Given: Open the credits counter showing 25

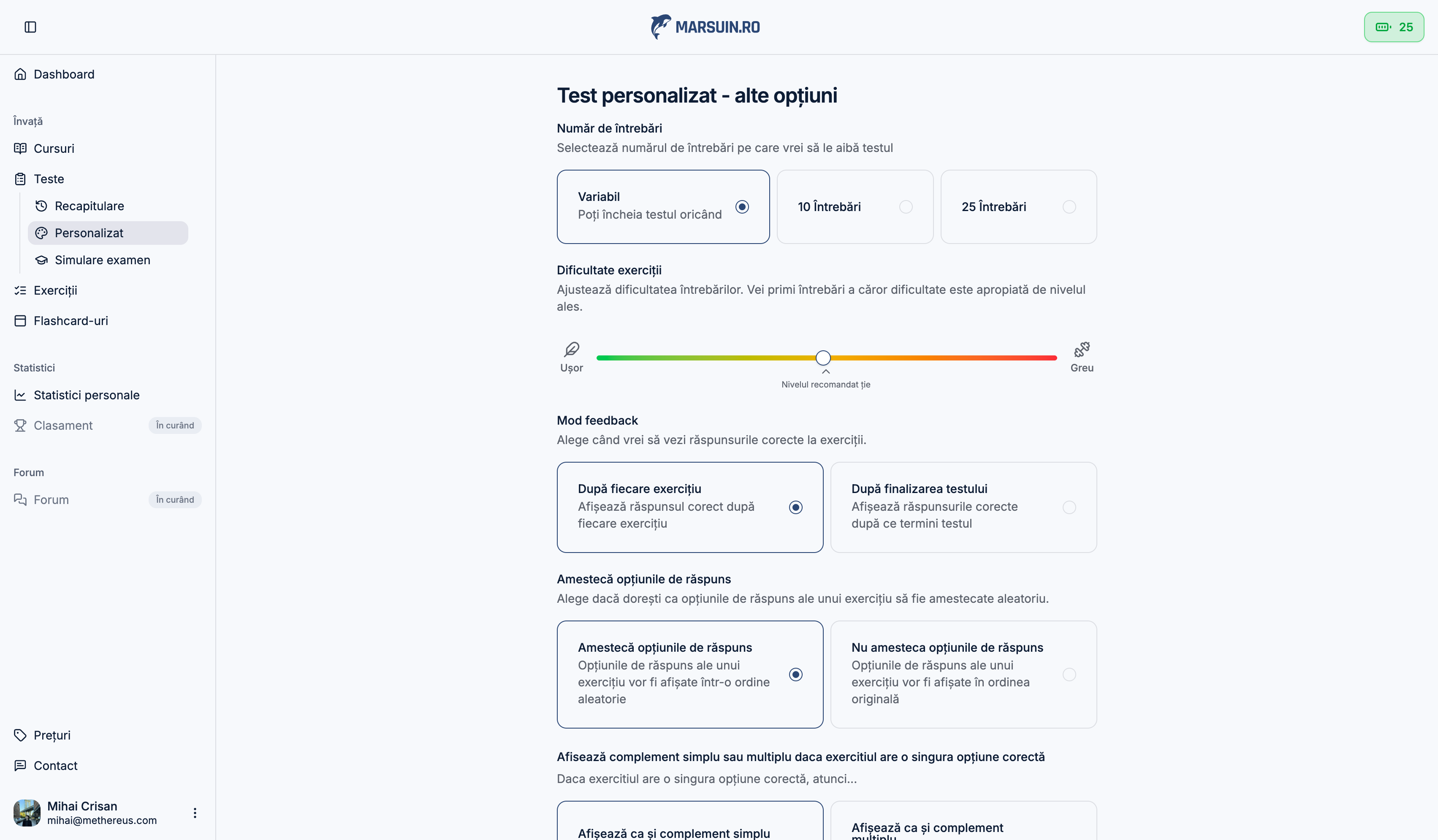Looking at the screenshot, I should (x=1394, y=27).
